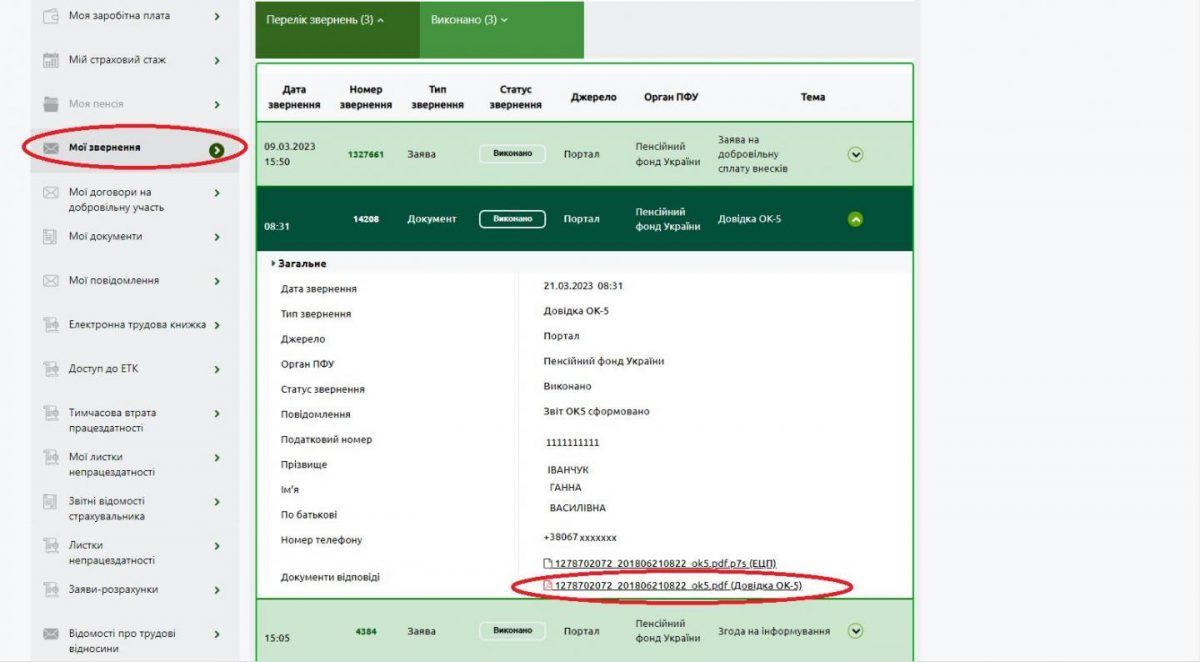Expand the Заява на добровільну сплату внесків row
1200x662 pixels.
tap(855, 154)
